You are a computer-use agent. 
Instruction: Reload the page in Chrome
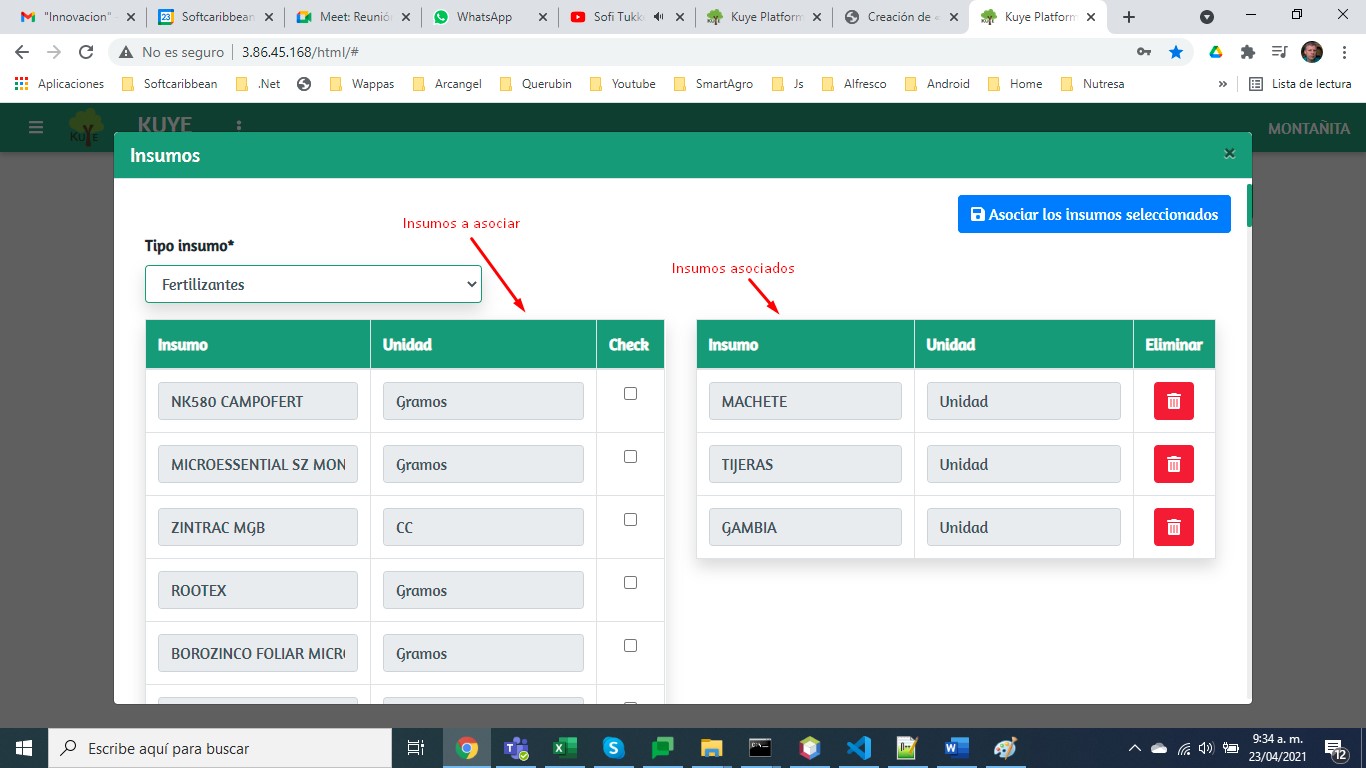(86, 52)
